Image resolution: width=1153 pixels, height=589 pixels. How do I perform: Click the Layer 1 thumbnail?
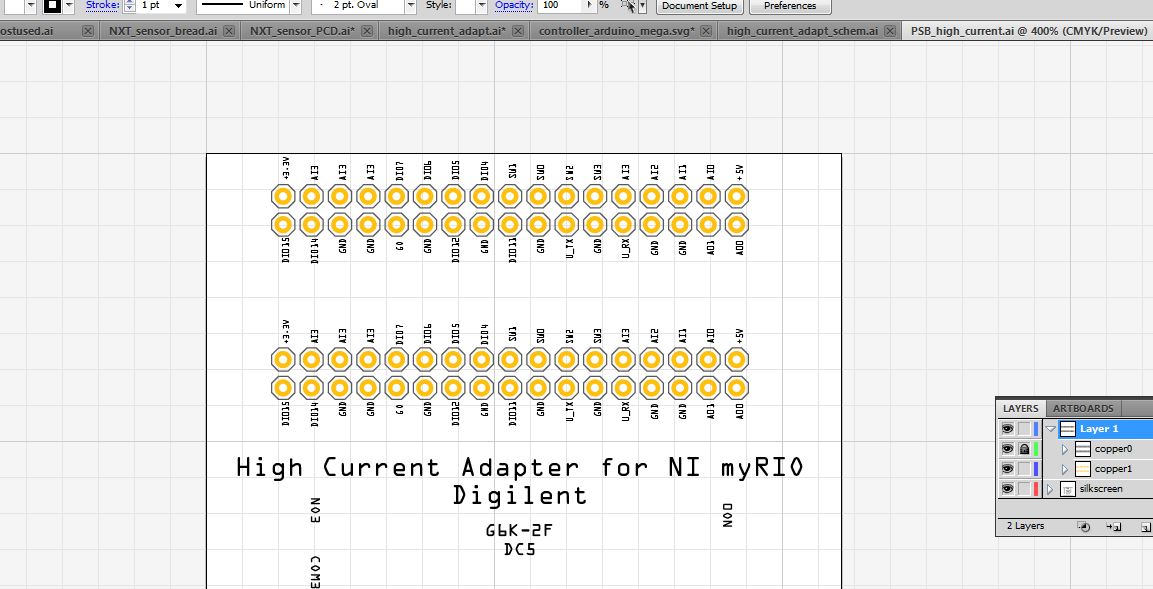point(1068,428)
